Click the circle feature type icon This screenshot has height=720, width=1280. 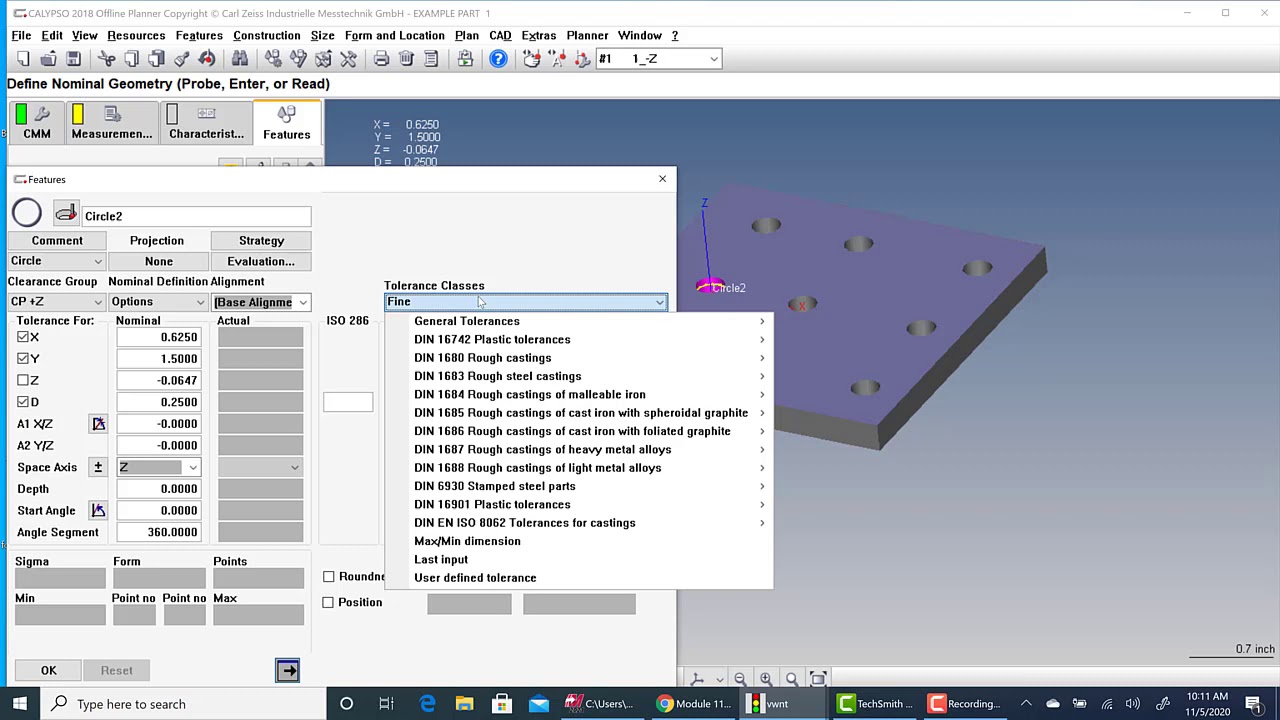pos(27,213)
